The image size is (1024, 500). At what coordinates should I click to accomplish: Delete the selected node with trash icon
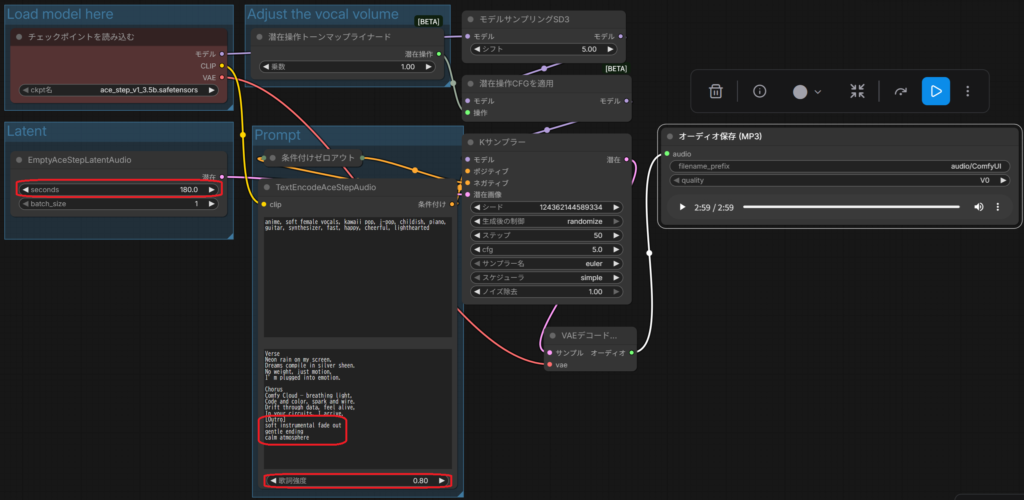click(x=716, y=91)
